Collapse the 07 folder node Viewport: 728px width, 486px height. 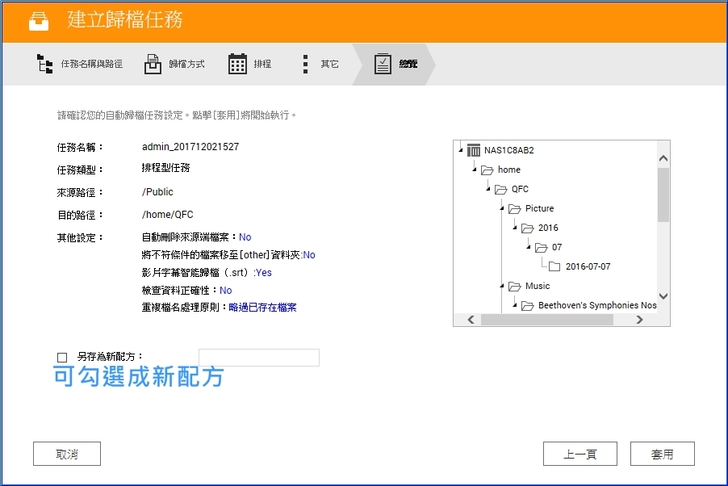pos(528,247)
